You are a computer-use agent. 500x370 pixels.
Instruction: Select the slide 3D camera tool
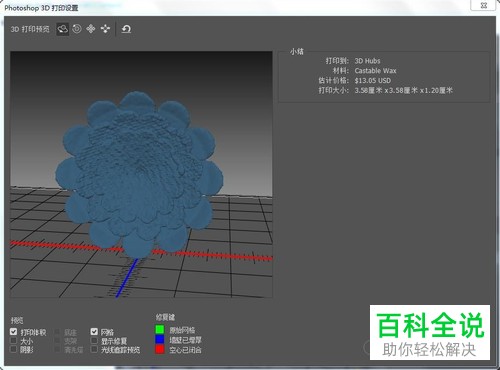(105, 29)
